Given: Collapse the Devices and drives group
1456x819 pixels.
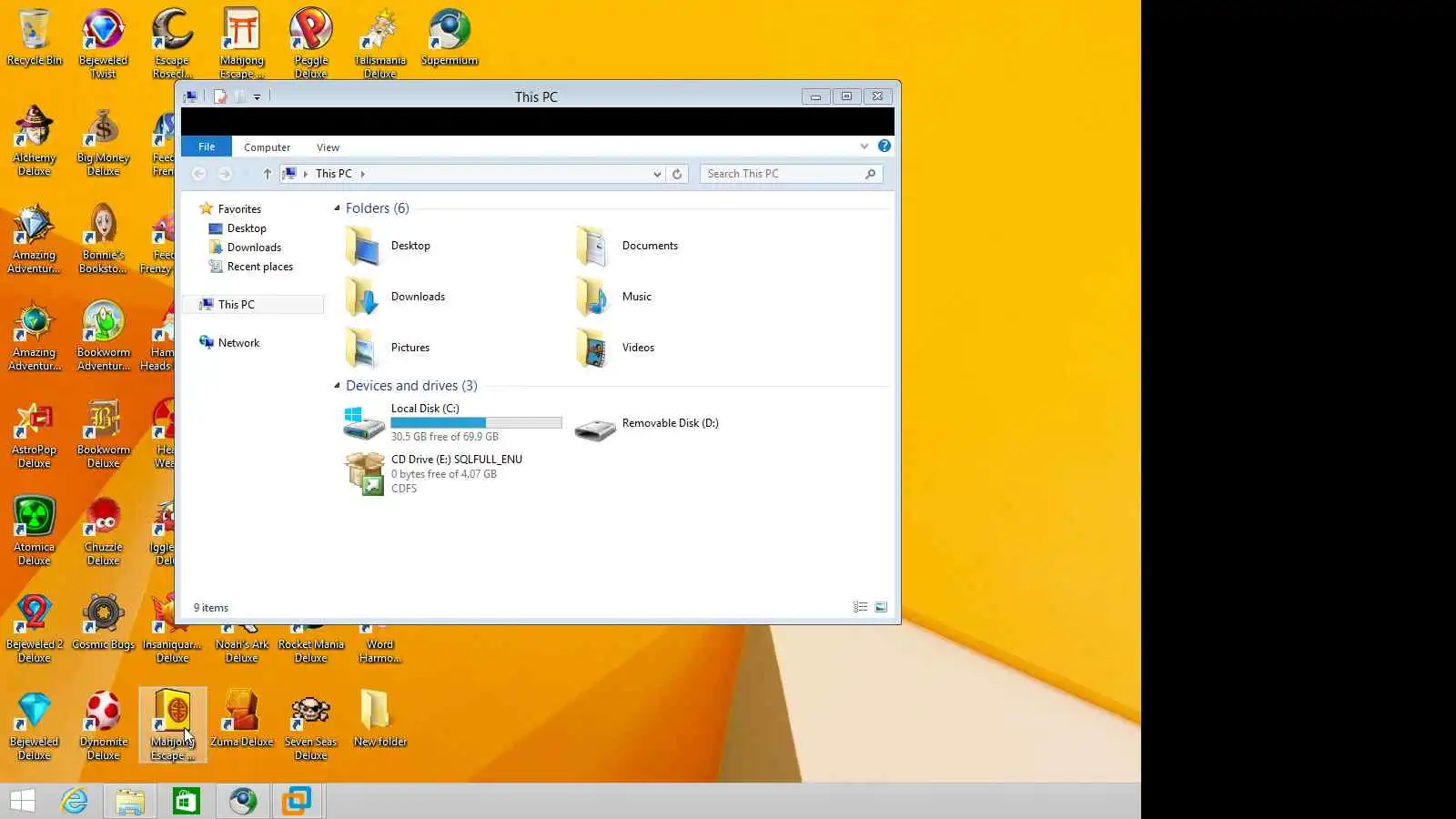Looking at the screenshot, I should pos(337,386).
